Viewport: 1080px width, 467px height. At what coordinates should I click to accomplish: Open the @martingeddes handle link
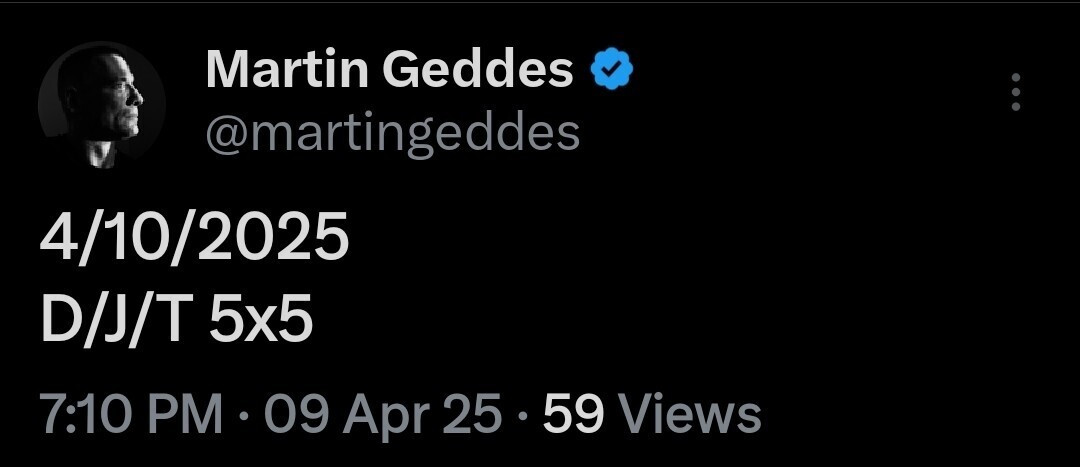[392, 132]
